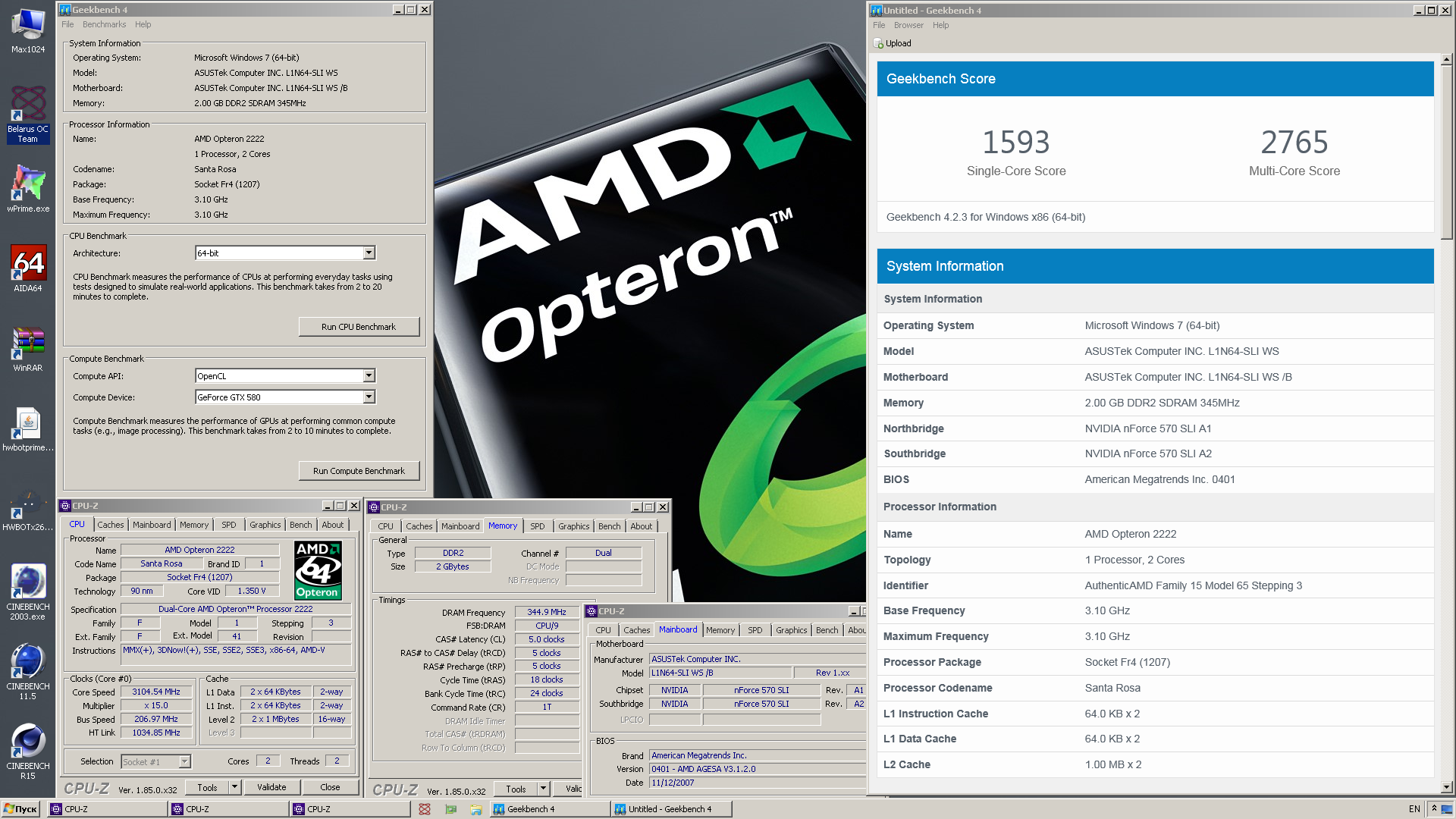1456x819 pixels.
Task: Launch the CINEBENCH R15 shortcut
Action: click(x=28, y=751)
